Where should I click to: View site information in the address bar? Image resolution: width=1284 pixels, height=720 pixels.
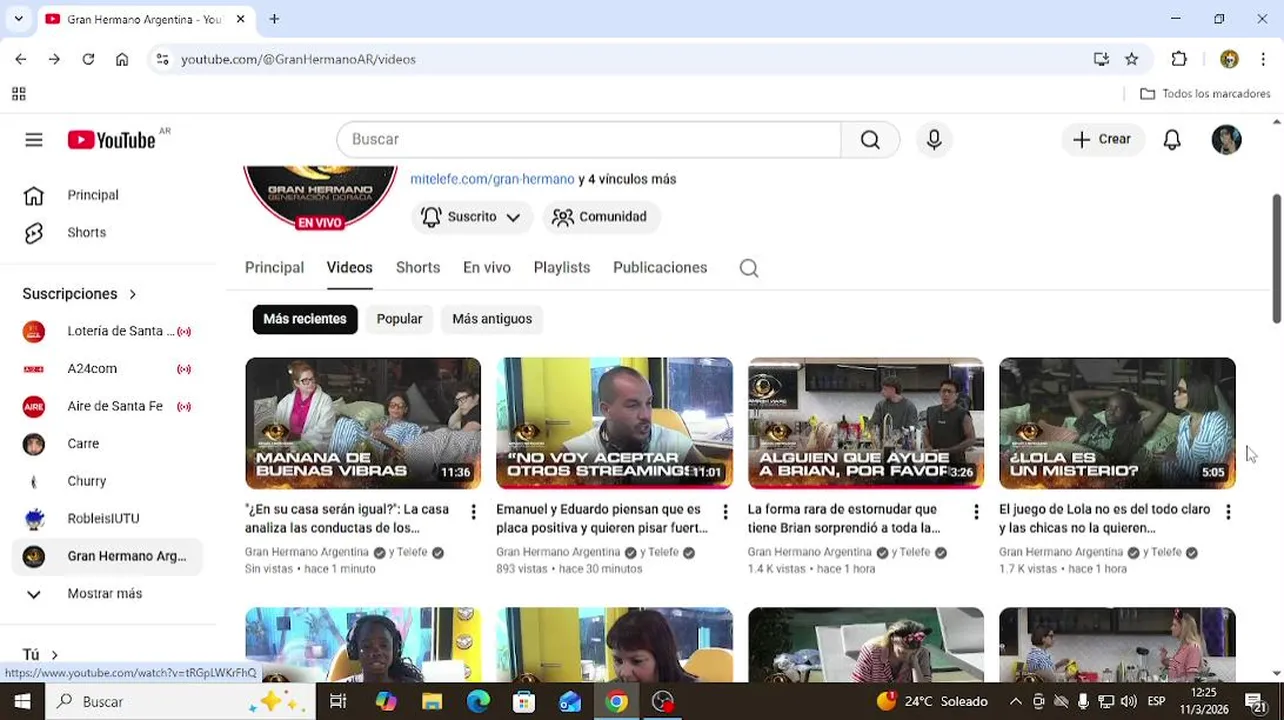point(163,59)
